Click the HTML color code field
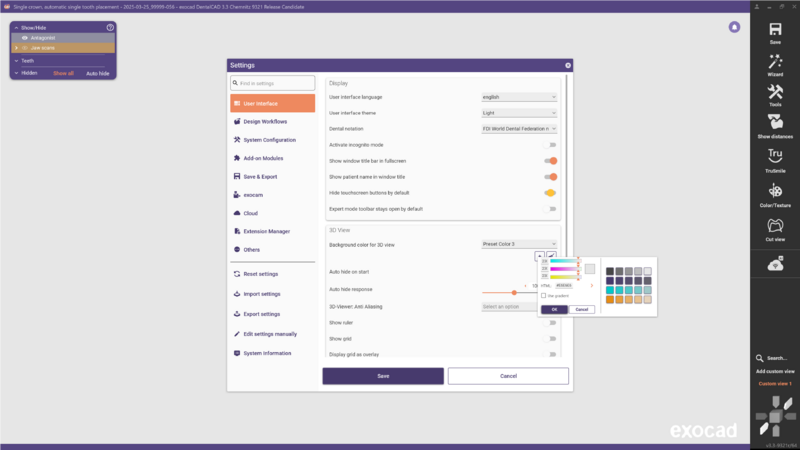The width and height of the screenshot is (800, 450). pyautogui.click(x=564, y=286)
